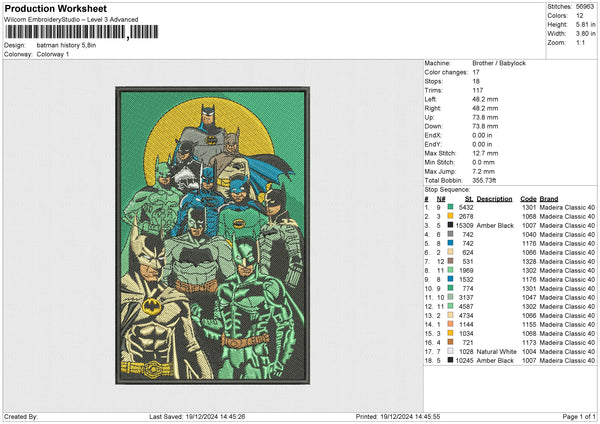Viewport: 600px width, 424px height.
Task: Select the green swatch for stop 10
Action: pyautogui.click(x=450, y=288)
